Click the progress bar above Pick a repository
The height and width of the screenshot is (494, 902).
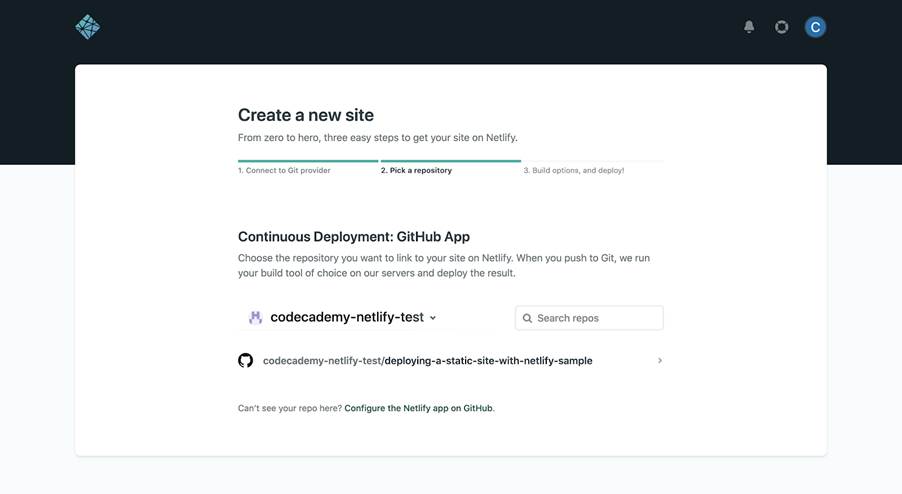click(450, 160)
